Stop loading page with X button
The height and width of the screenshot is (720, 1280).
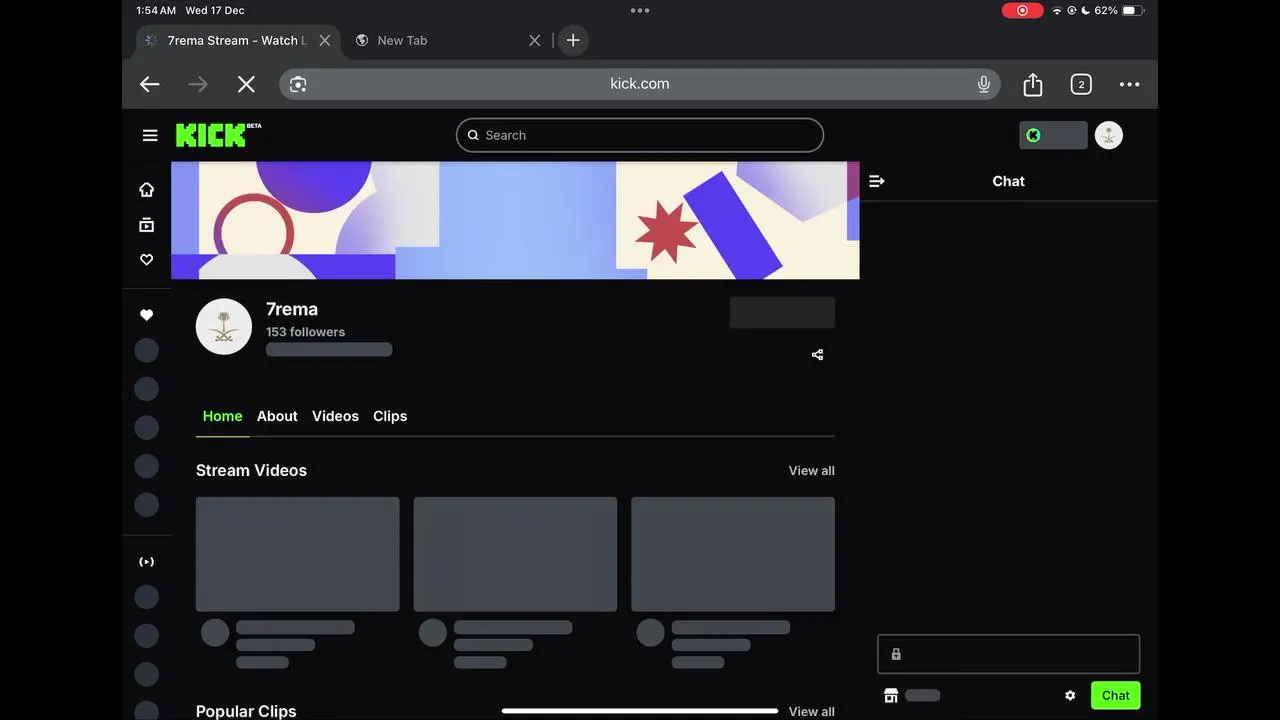[x=246, y=84]
